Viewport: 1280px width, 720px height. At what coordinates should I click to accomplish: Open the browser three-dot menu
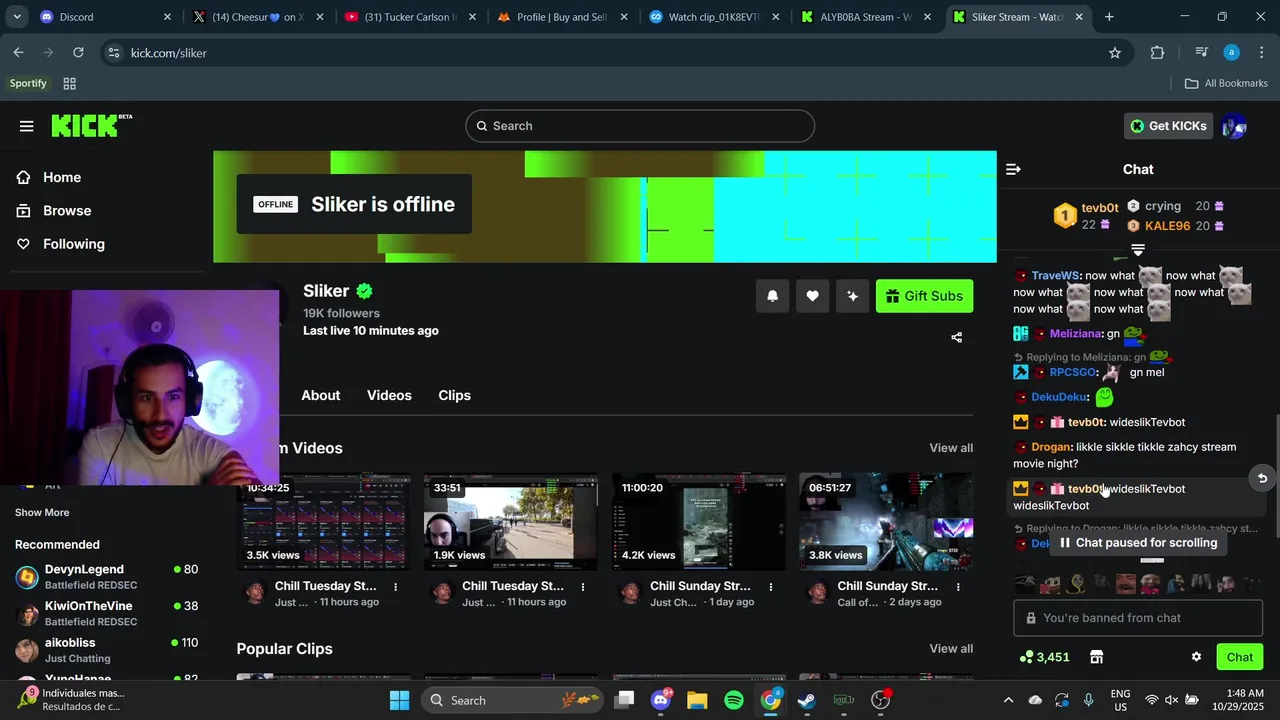point(1261,53)
